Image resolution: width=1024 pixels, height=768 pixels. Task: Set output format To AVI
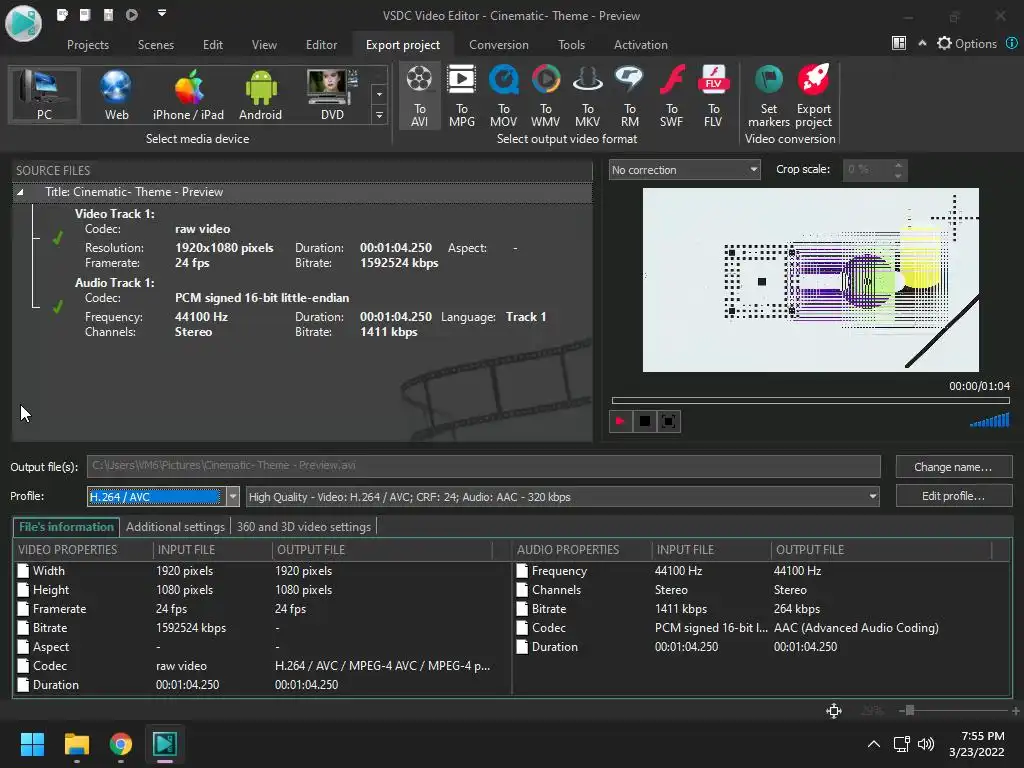click(x=419, y=96)
